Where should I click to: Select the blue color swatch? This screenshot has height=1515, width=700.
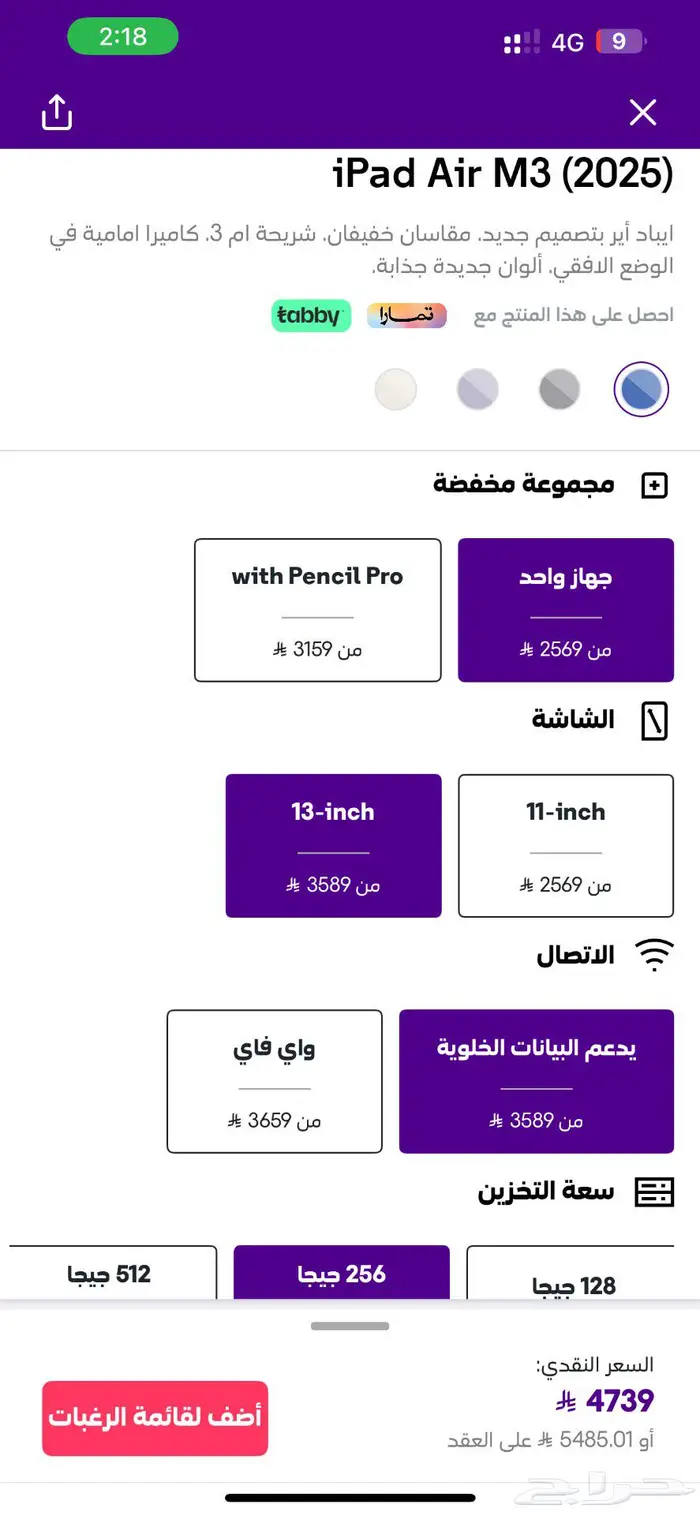(x=640, y=389)
